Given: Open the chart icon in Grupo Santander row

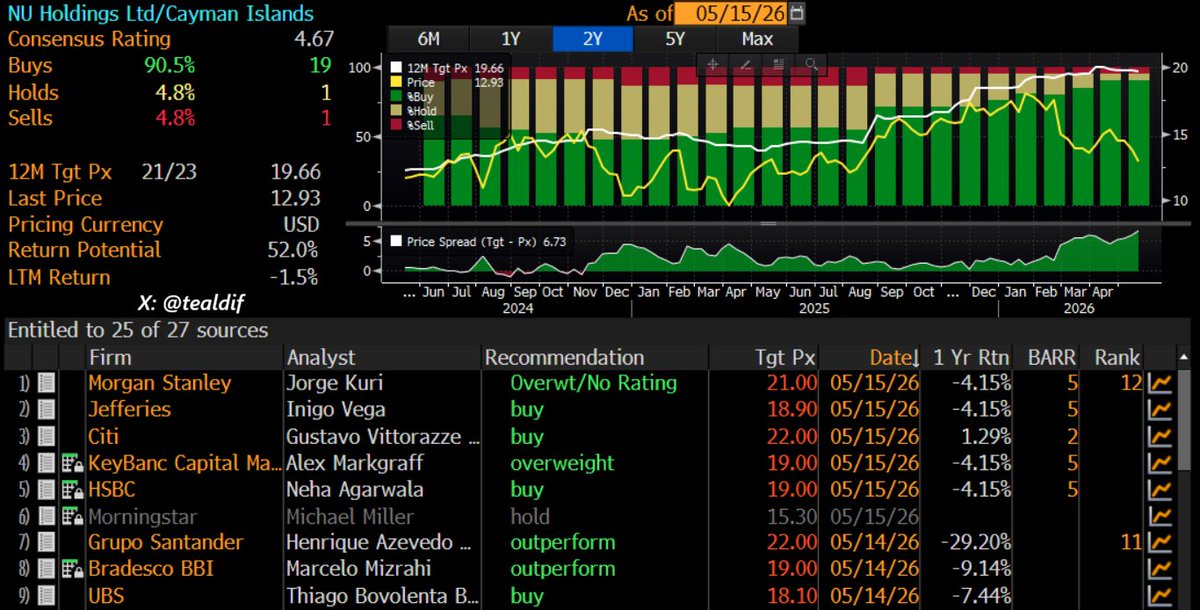Looking at the screenshot, I should pyautogui.click(x=1160, y=543).
